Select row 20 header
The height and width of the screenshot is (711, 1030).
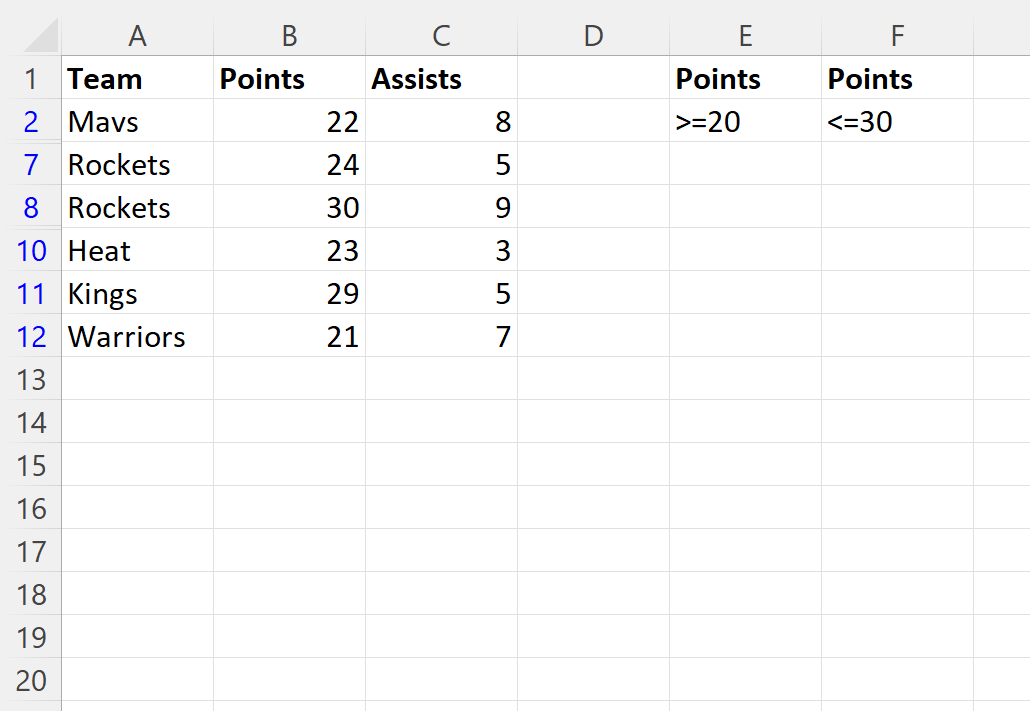[x=31, y=681]
